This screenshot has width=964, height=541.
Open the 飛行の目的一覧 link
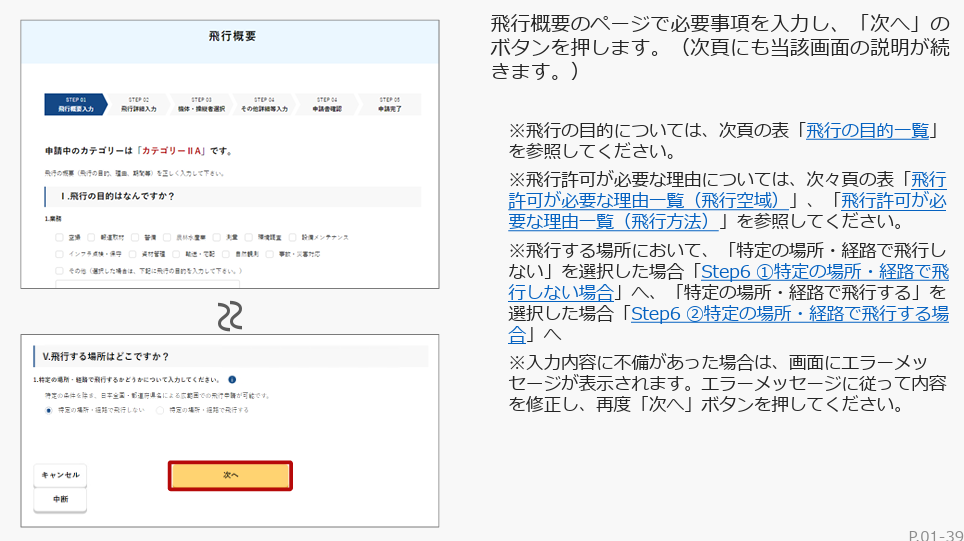click(867, 131)
